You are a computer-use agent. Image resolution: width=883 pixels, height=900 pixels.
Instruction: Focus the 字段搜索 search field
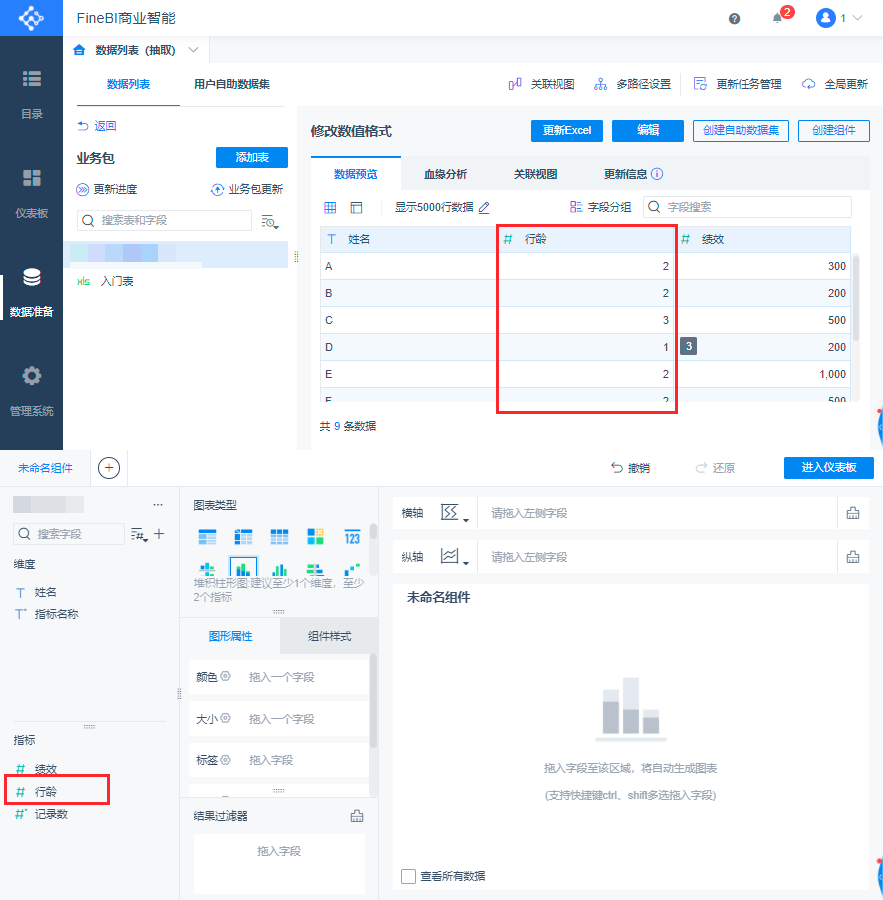tap(747, 207)
